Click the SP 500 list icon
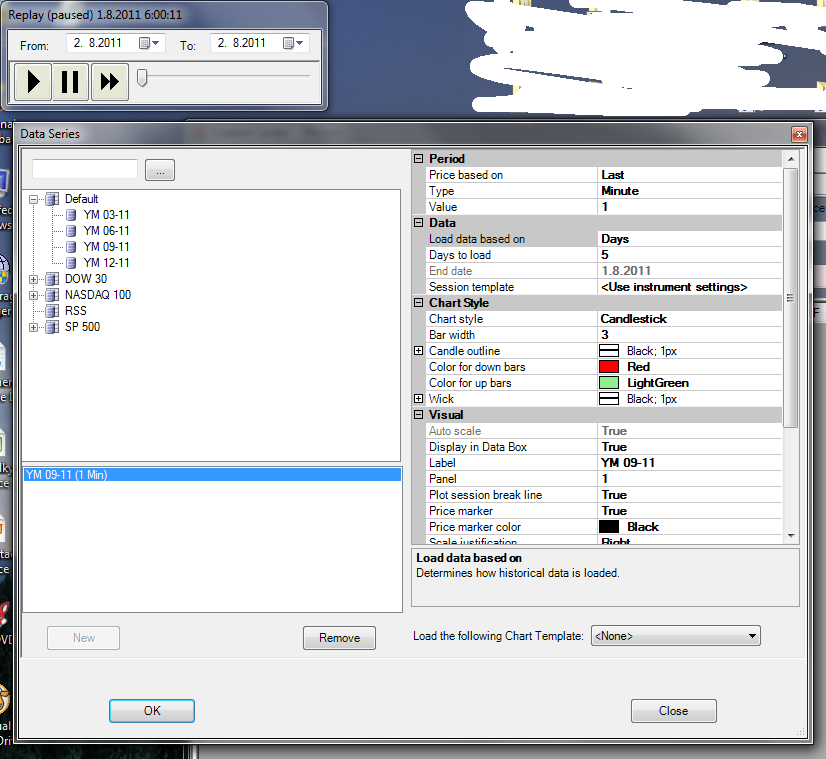This screenshot has width=826, height=759. pos(52,327)
